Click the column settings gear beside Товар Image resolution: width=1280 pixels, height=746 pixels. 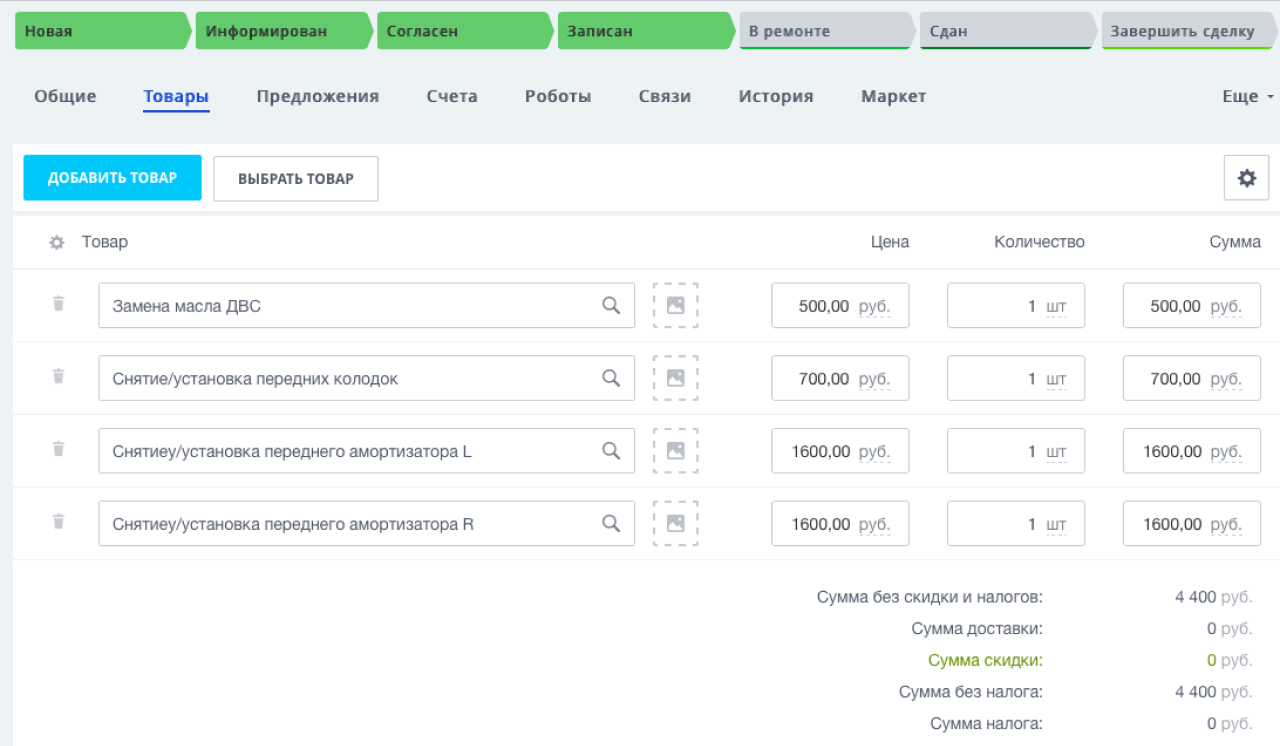point(57,242)
